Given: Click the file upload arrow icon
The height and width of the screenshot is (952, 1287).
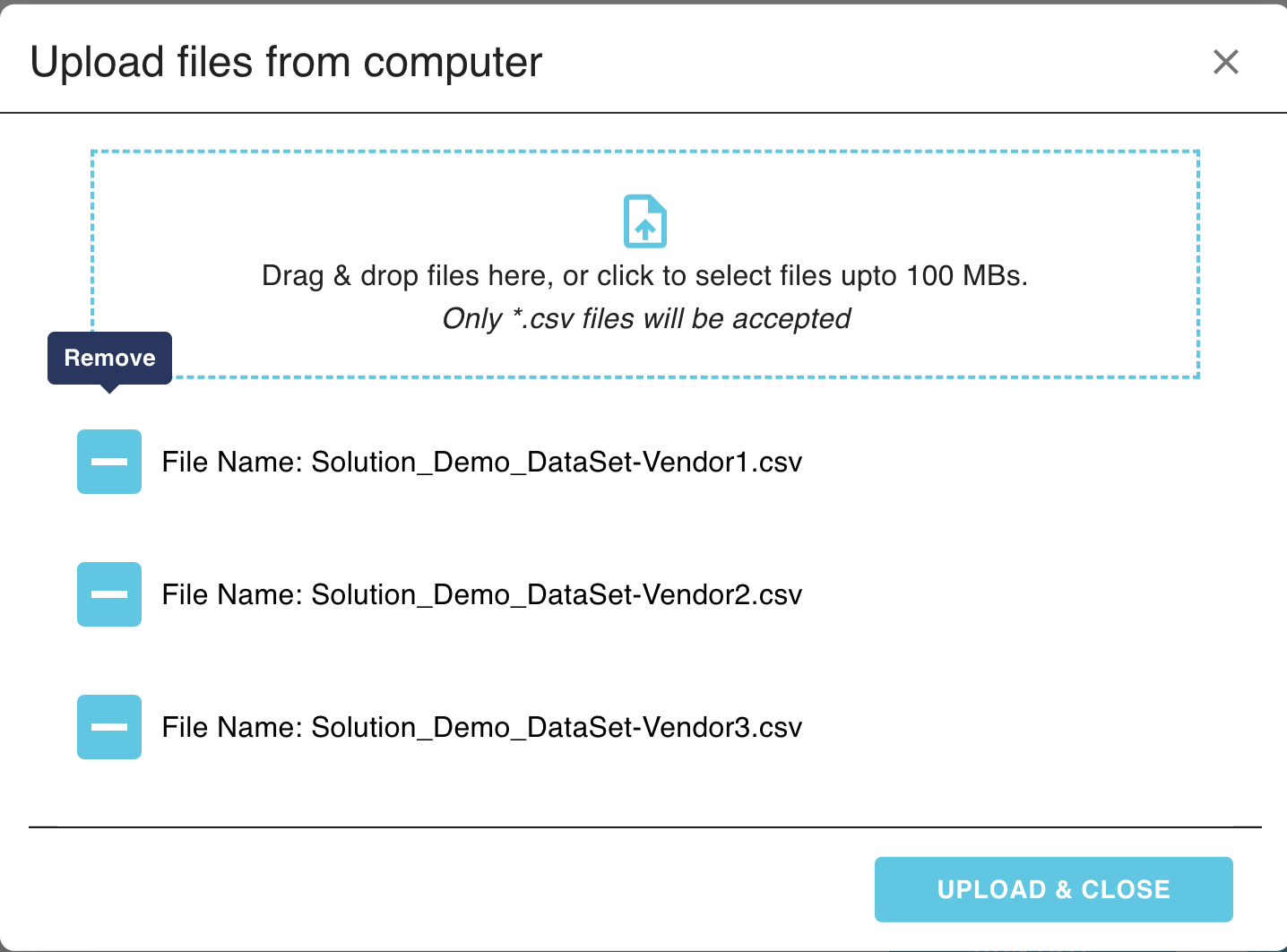Looking at the screenshot, I should click(645, 221).
